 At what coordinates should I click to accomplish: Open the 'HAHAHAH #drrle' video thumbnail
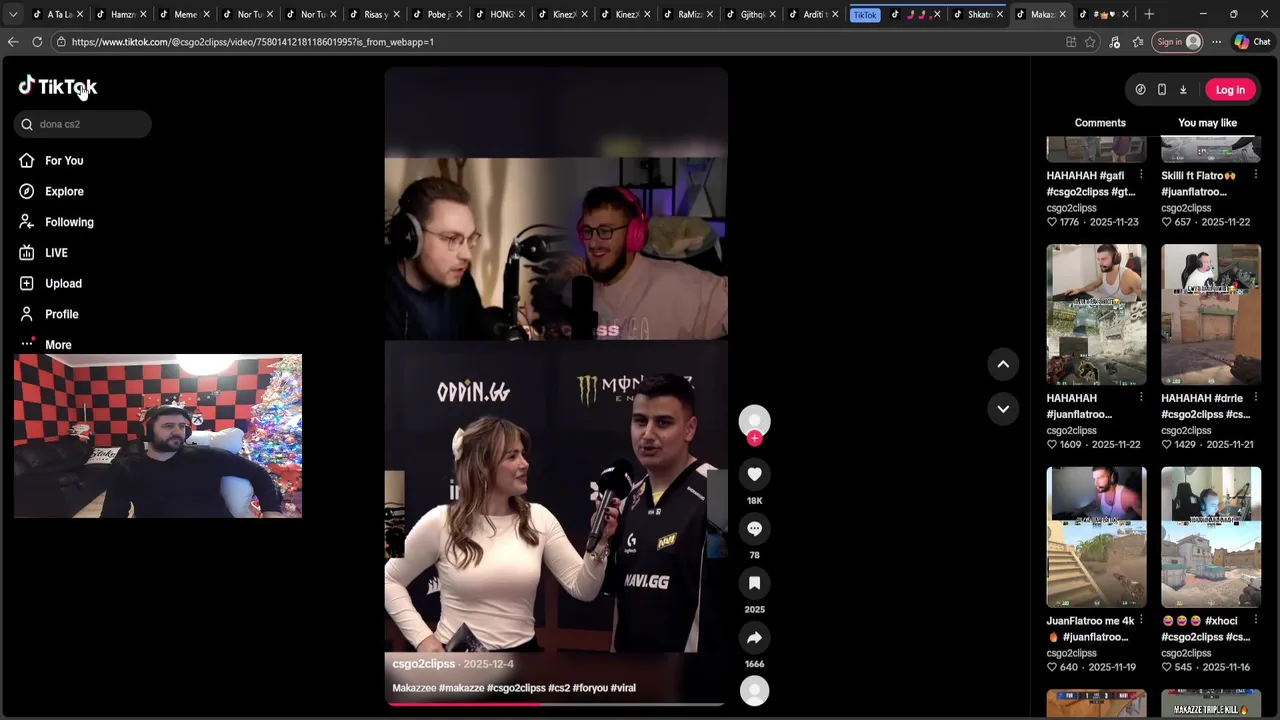click(x=1211, y=314)
